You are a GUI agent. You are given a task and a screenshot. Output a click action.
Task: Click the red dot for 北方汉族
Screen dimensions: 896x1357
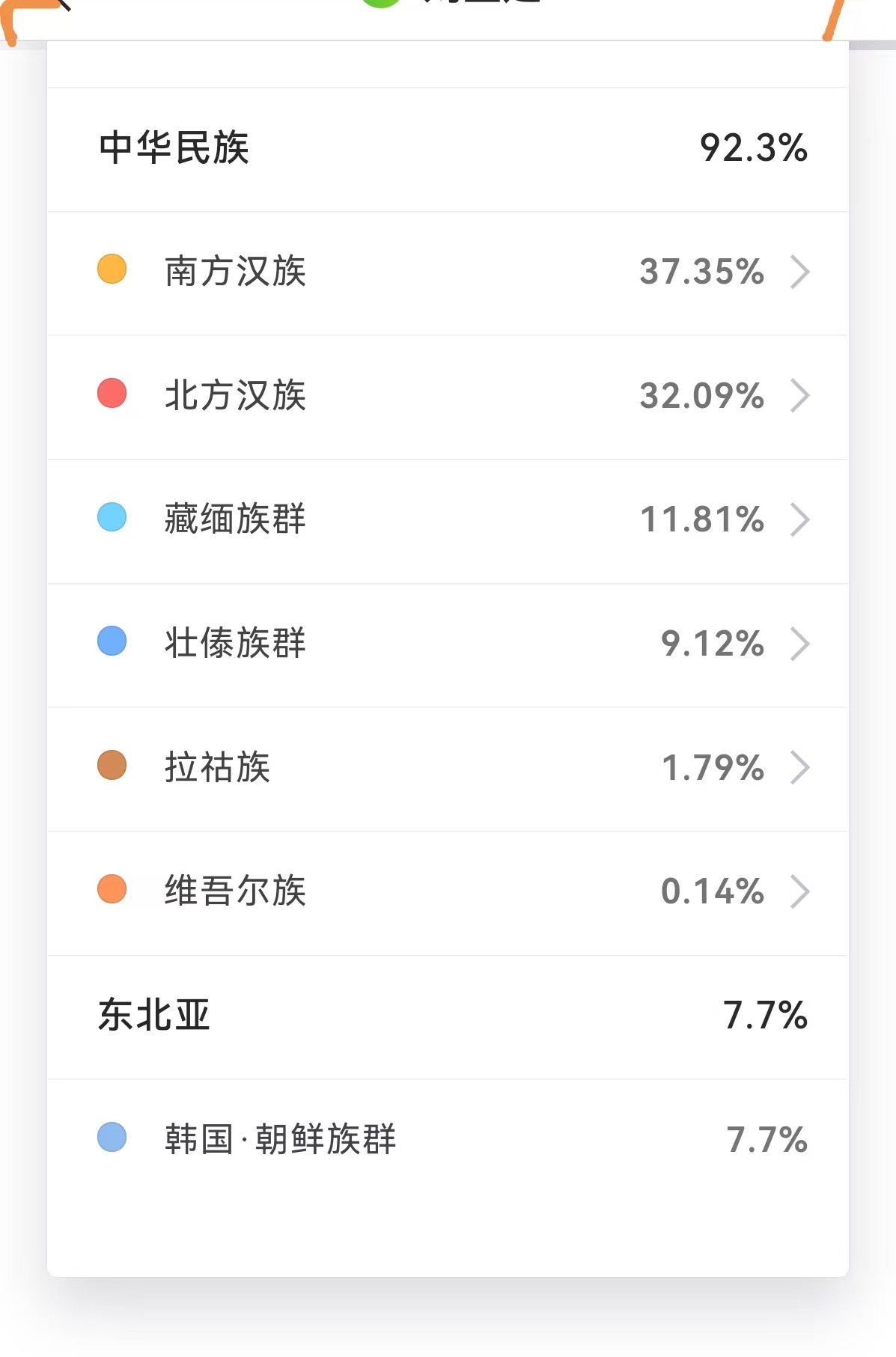(112, 393)
